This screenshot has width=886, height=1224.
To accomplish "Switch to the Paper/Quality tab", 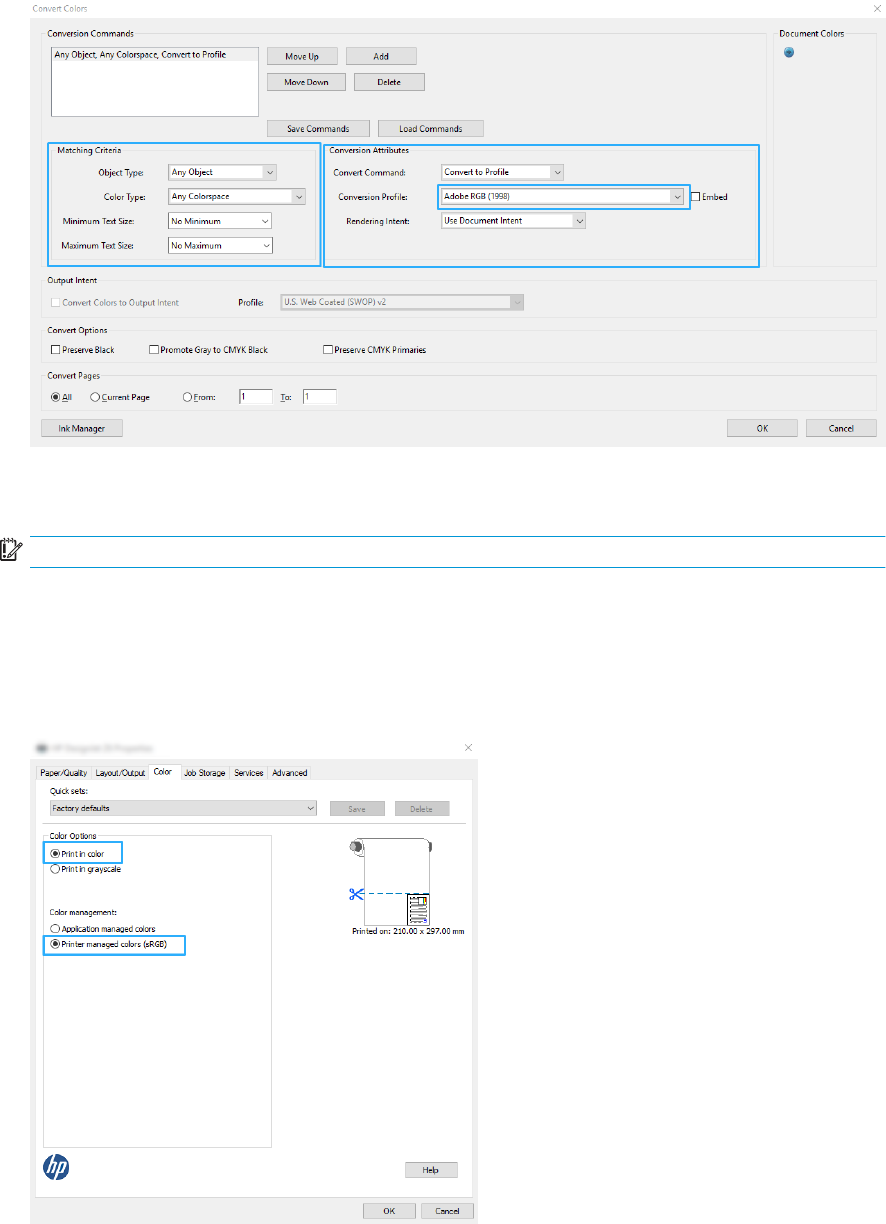I will click(x=65, y=772).
